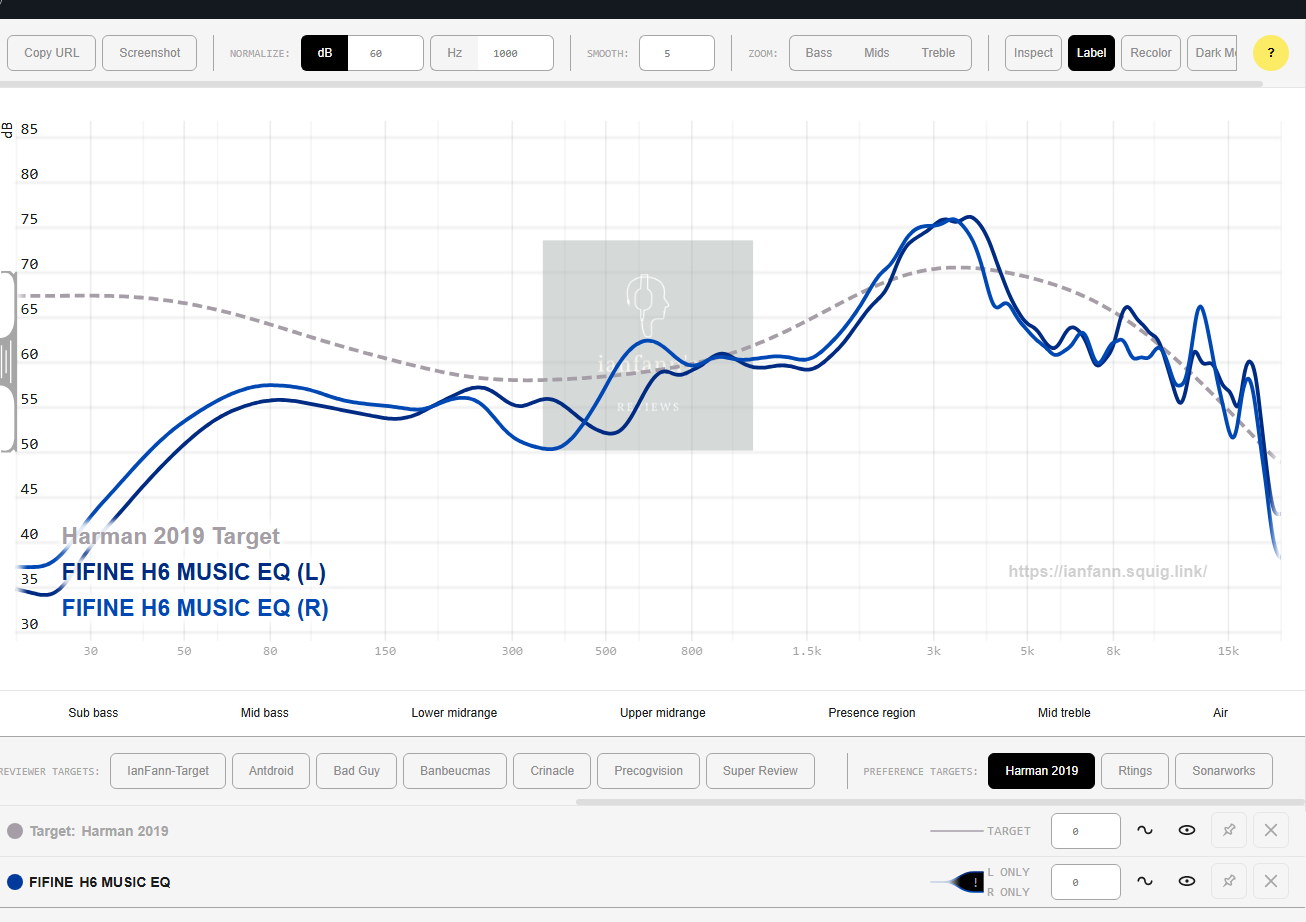Click the 'Mid bass' region label
The image size is (1306, 922).
(x=265, y=713)
